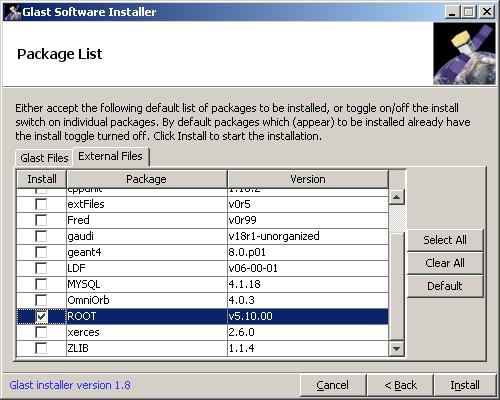Click the satellite image in header
This screenshot has height=400, width=500.
(x=464, y=54)
